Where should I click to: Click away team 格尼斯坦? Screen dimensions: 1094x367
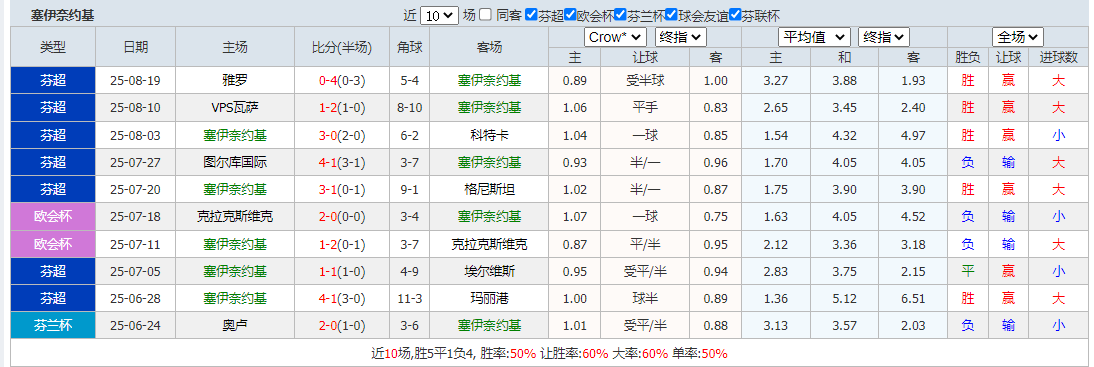pyautogui.click(x=489, y=190)
